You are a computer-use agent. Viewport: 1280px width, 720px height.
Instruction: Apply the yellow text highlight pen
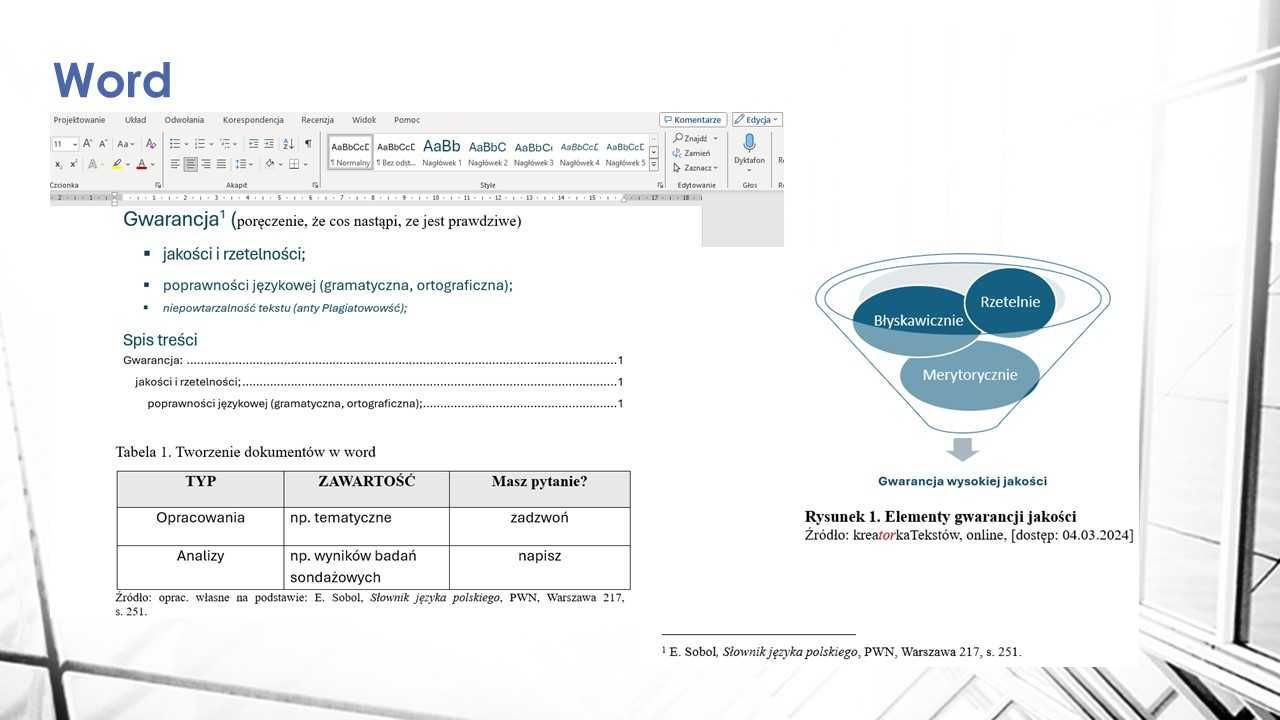(117, 164)
